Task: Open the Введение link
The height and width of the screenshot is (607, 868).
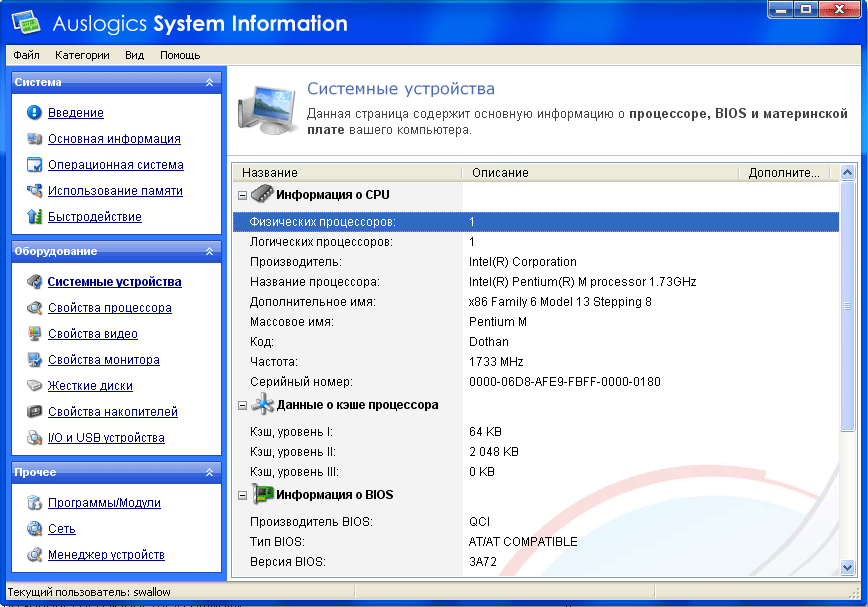Action: click(76, 112)
